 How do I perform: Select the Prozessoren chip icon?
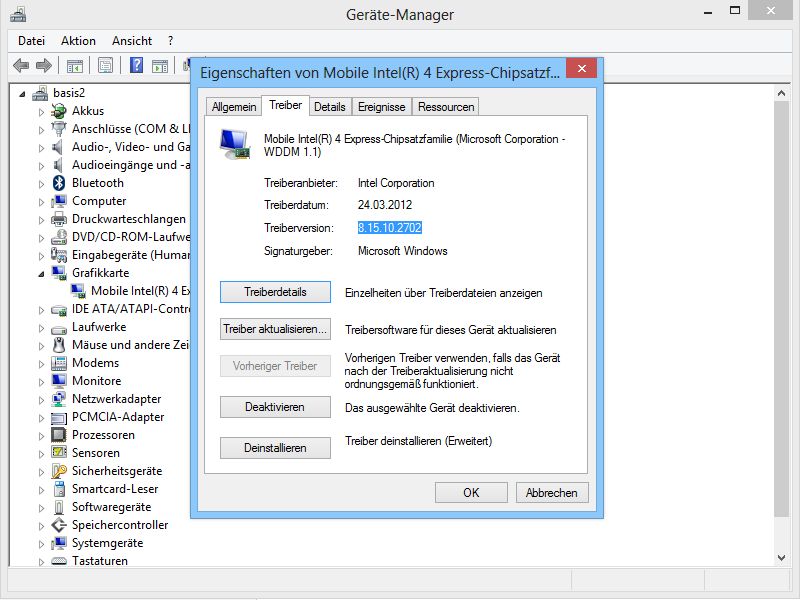point(59,435)
